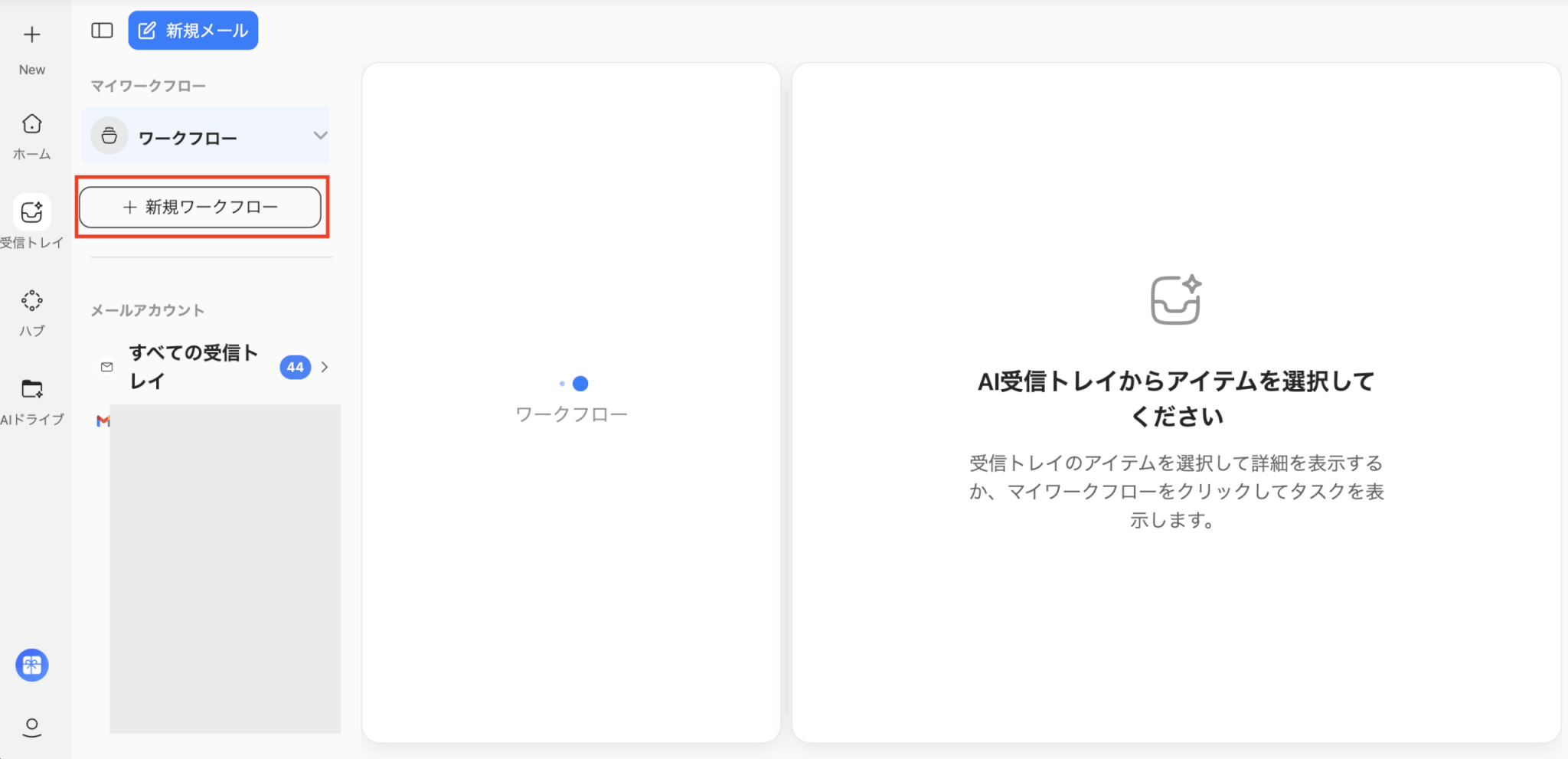Image resolution: width=1568 pixels, height=759 pixels.
Task: Select the ワークフロー item in sidebar
Action: (205, 136)
